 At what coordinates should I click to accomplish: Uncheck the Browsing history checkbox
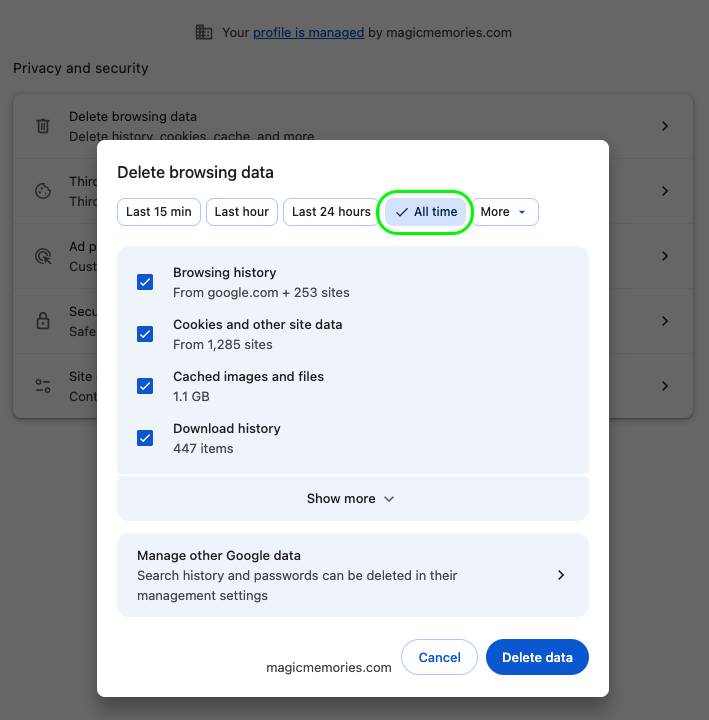coord(145,282)
